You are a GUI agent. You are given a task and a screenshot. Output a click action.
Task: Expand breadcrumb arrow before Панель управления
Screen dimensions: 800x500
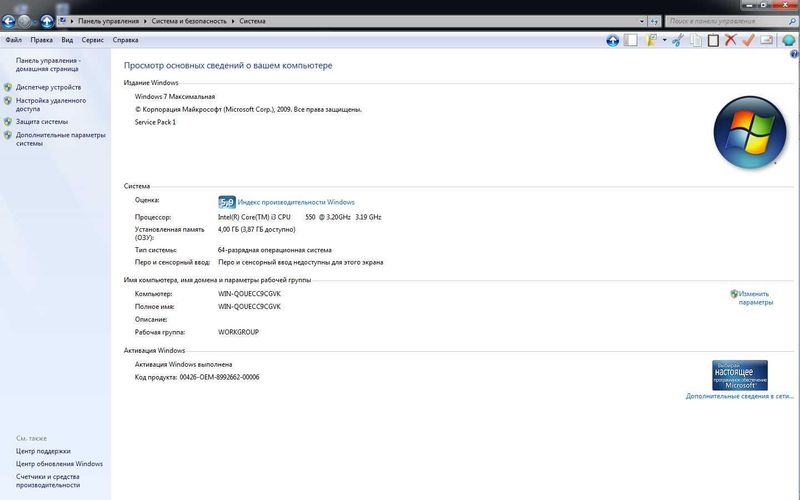coord(72,21)
